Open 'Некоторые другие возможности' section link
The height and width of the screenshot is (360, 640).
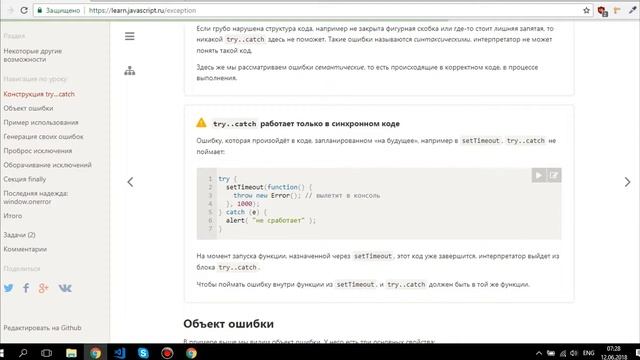click(33, 55)
